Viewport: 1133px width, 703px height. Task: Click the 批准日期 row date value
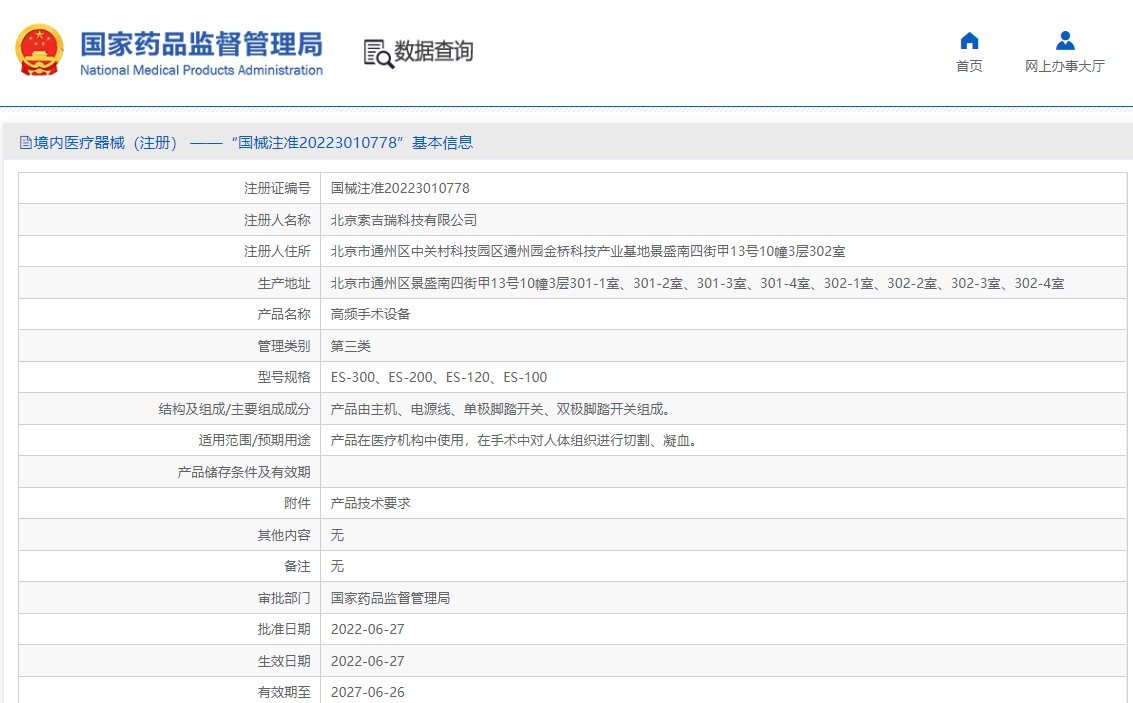[367, 629]
